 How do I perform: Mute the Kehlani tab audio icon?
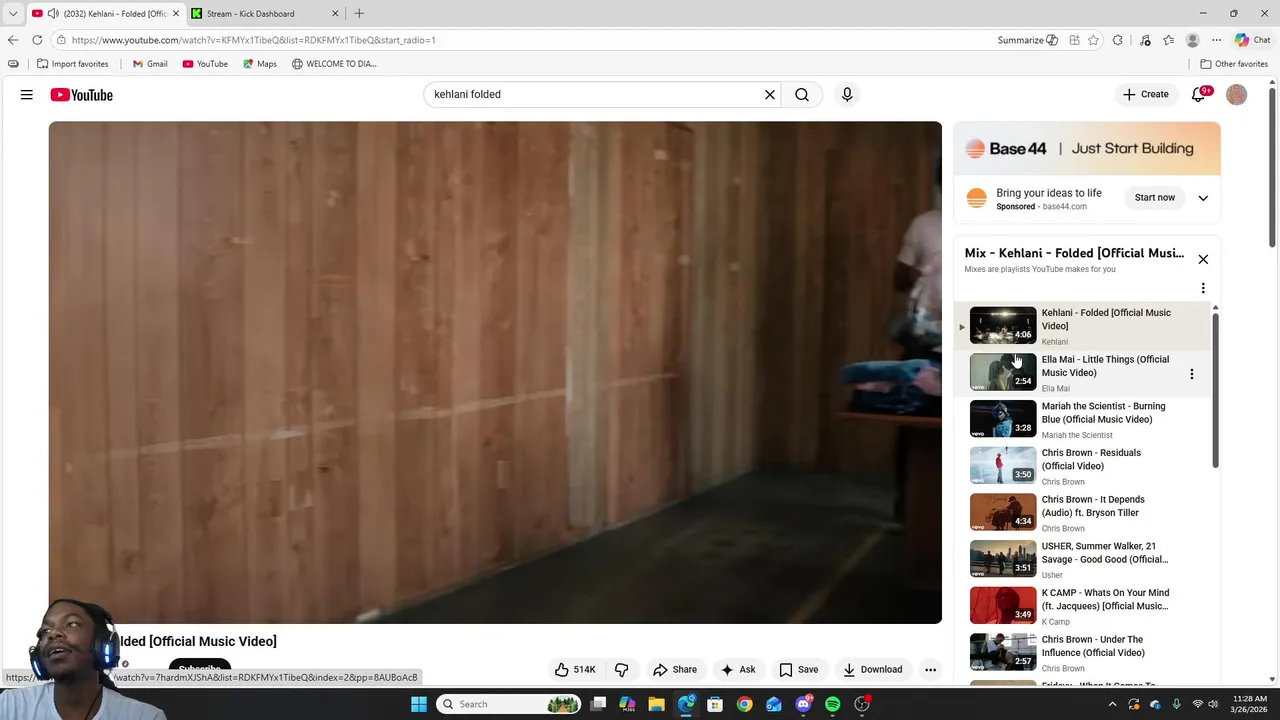53,14
